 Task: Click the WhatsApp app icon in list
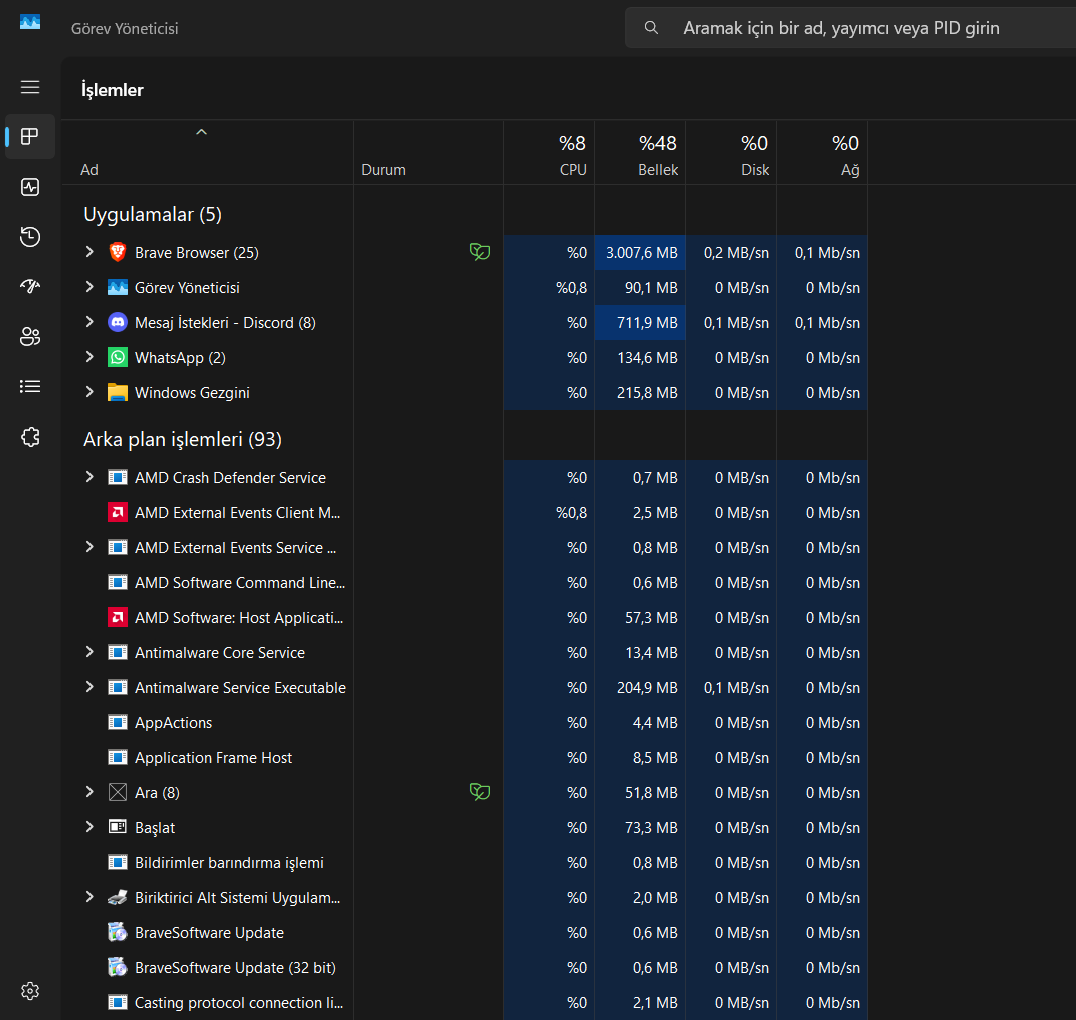[118, 357]
